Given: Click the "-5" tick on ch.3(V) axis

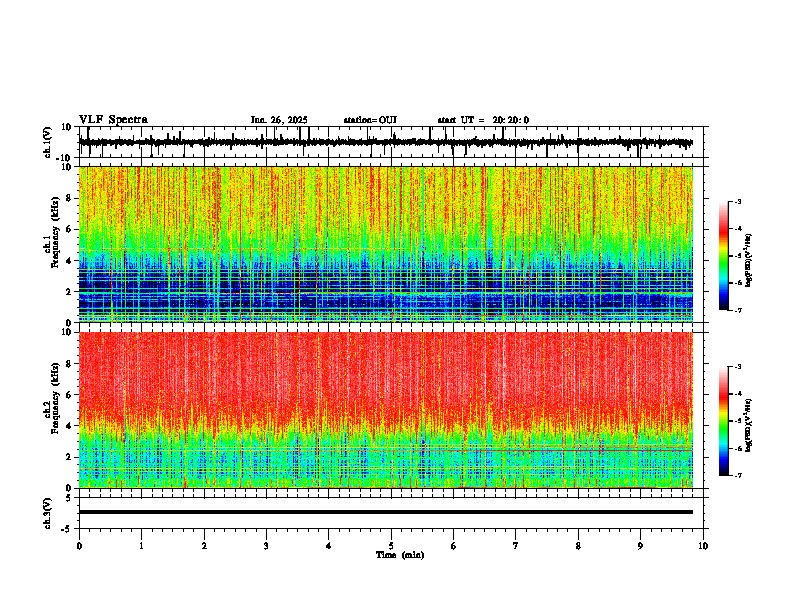Looking at the screenshot, I should click(68, 529).
